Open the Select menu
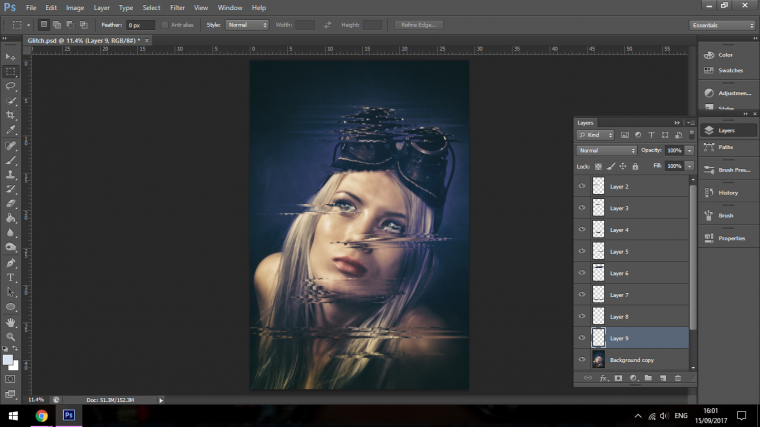The width and height of the screenshot is (760, 427). [151, 8]
